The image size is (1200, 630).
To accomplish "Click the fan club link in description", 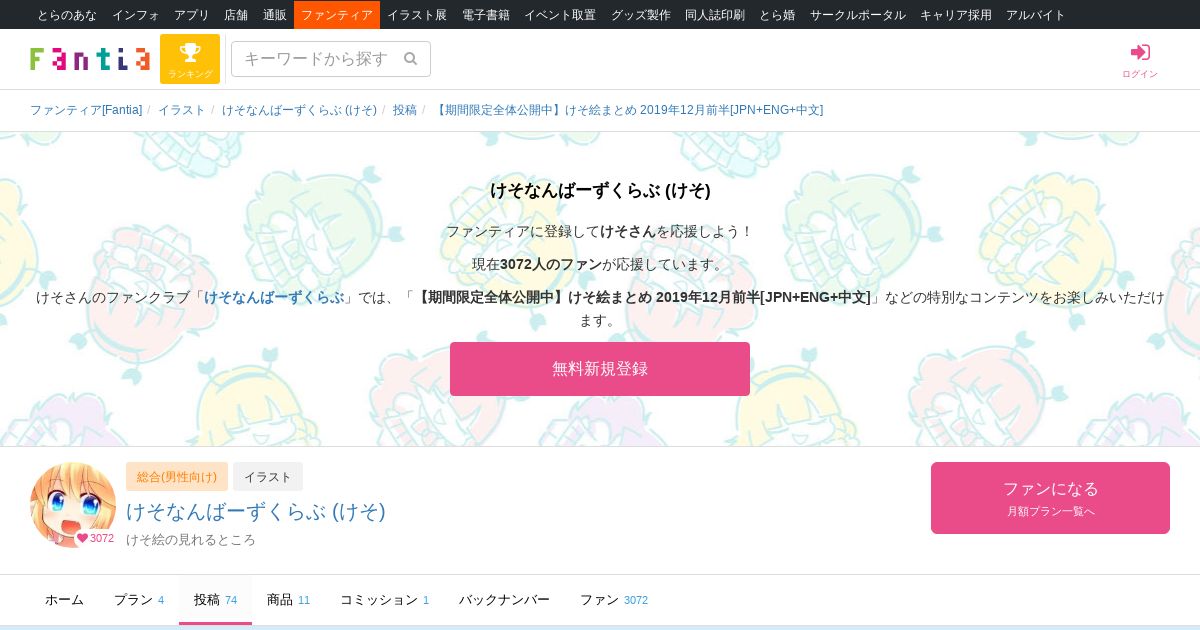I will click(x=274, y=297).
